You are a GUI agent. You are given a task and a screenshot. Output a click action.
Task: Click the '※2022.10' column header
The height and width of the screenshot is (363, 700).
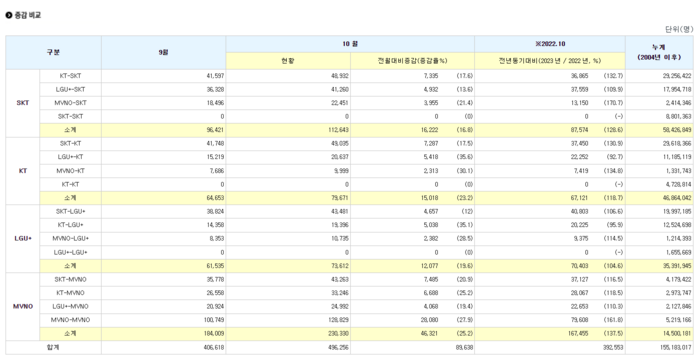pyautogui.click(x=550, y=44)
